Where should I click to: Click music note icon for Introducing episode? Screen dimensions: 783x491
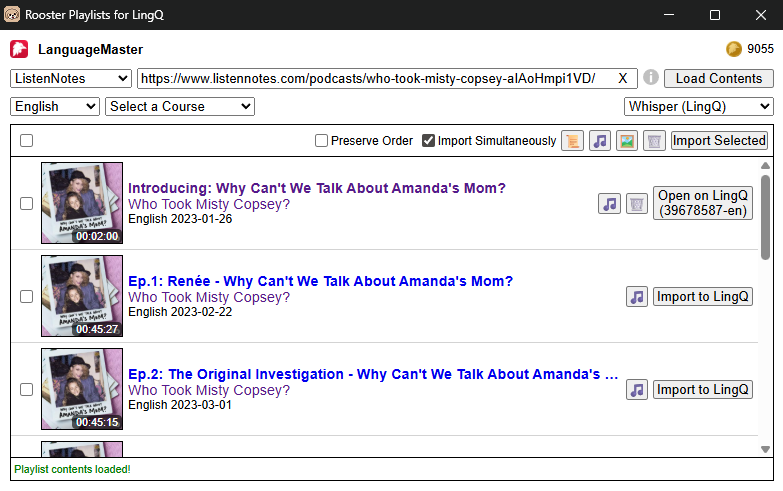pos(609,204)
